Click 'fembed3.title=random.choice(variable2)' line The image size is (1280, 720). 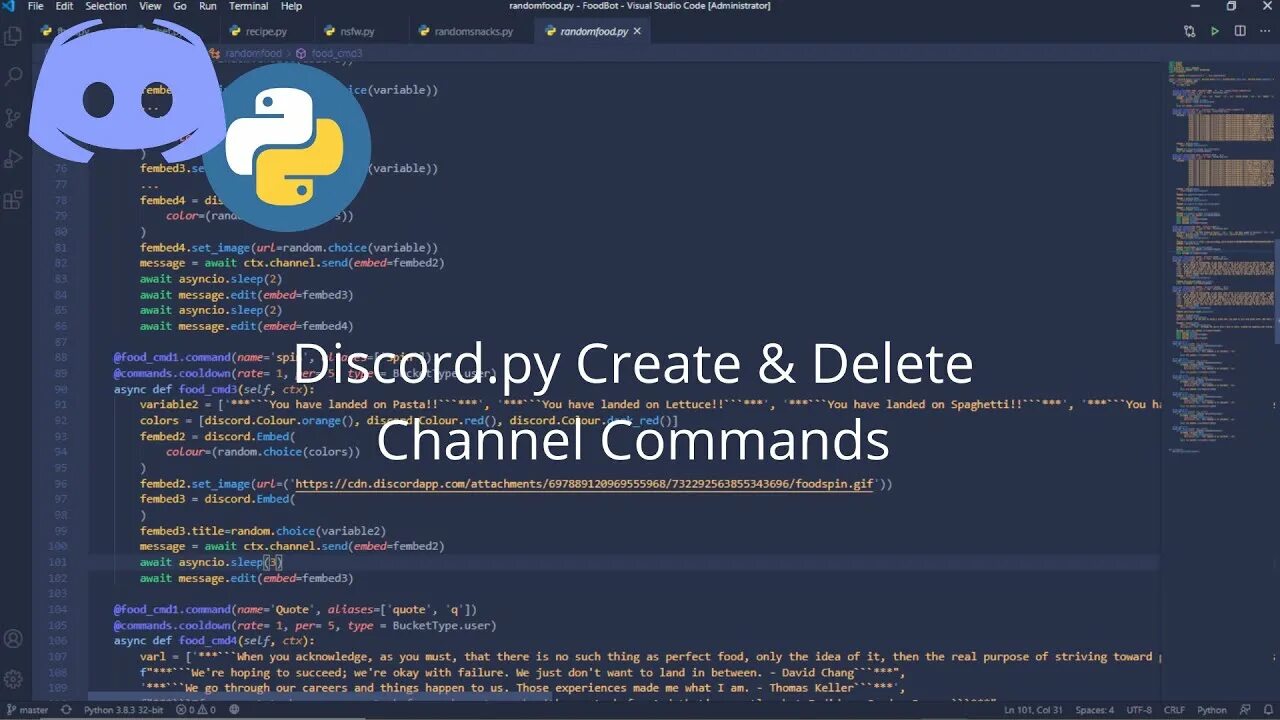pos(263,531)
